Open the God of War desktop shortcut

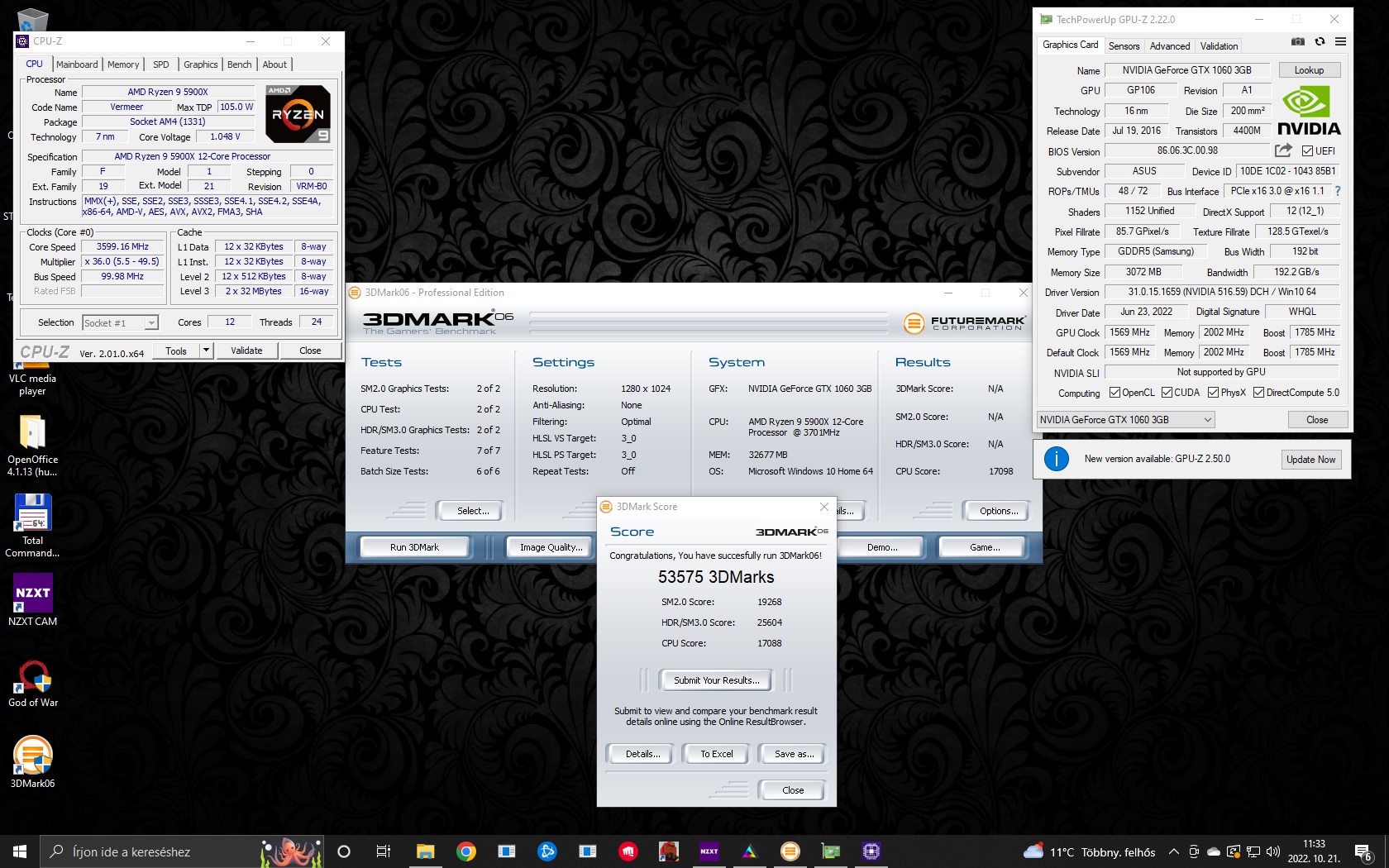(32, 683)
